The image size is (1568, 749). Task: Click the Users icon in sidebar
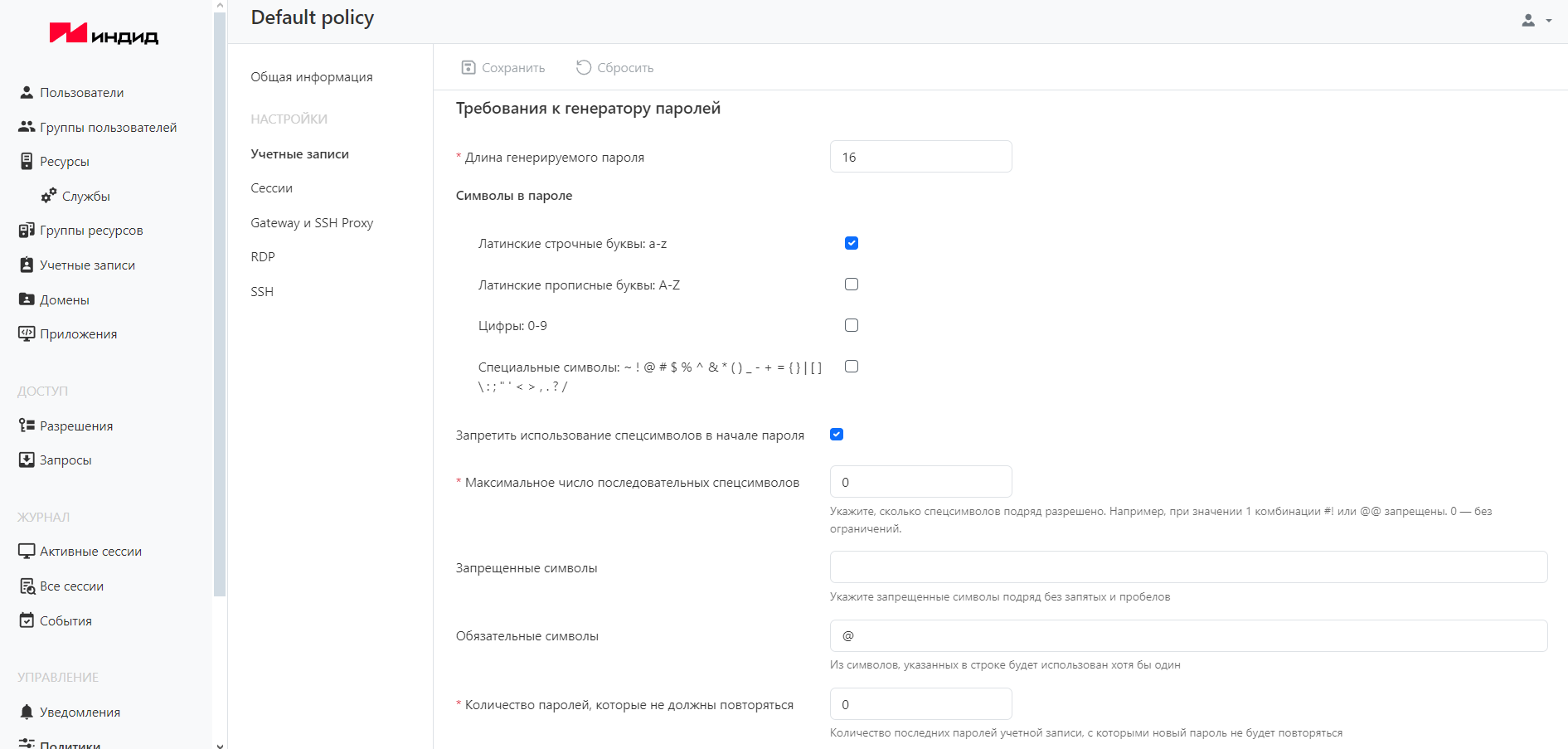pyautogui.click(x=27, y=92)
